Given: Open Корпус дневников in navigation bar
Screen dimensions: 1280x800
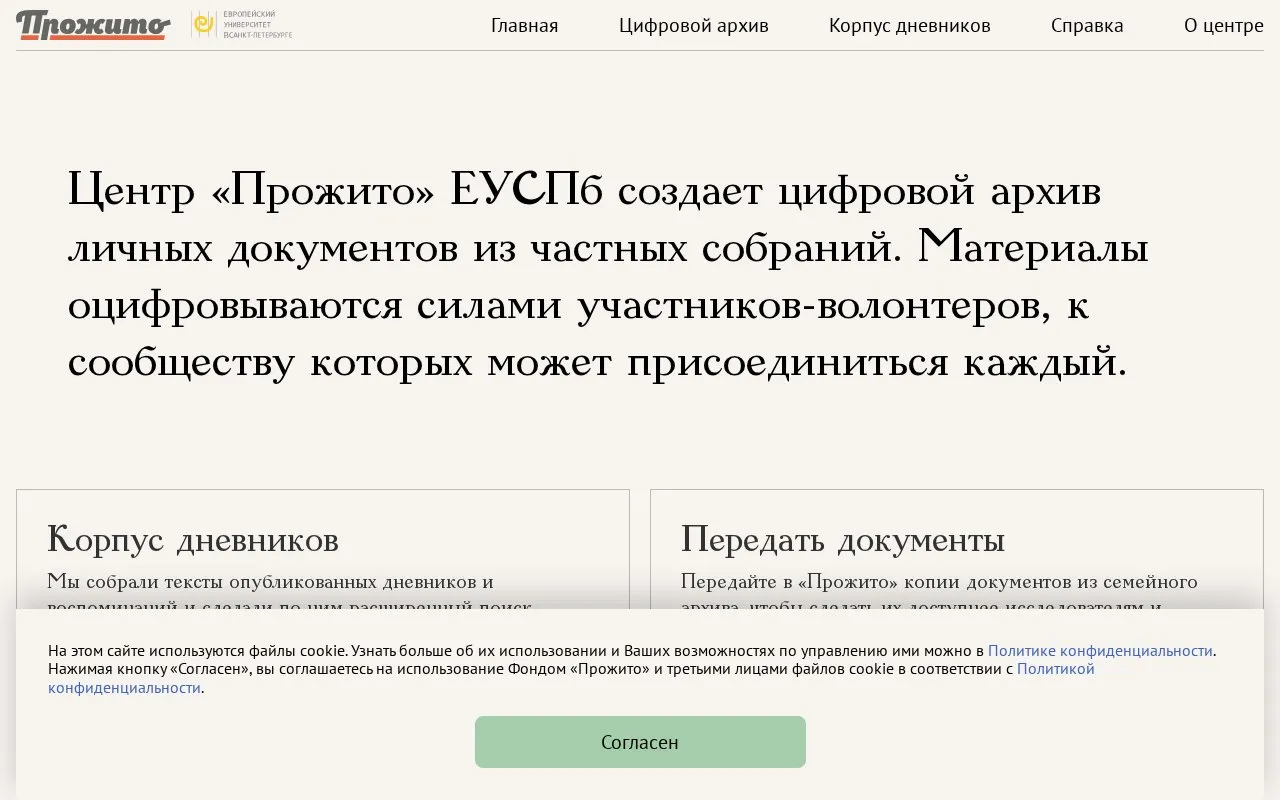Looking at the screenshot, I should pos(910,26).
